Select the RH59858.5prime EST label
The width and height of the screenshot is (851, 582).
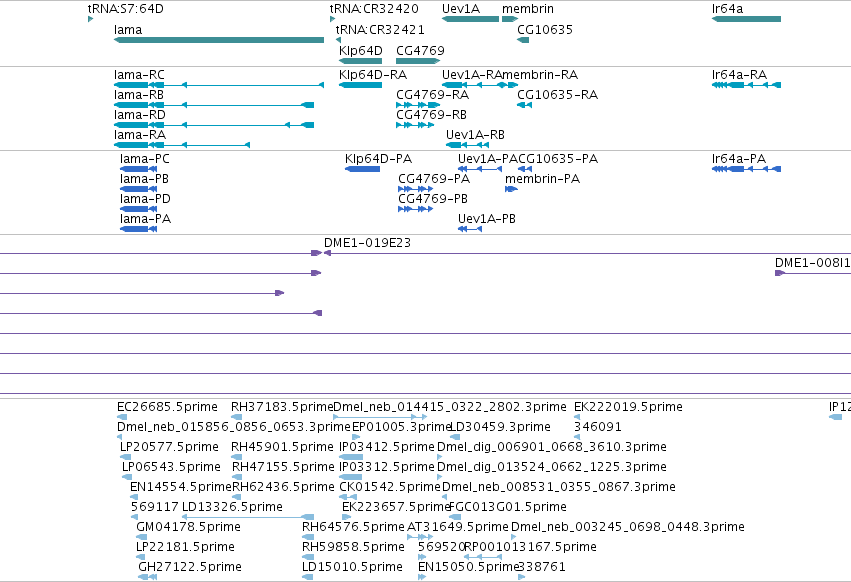(353, 547)
